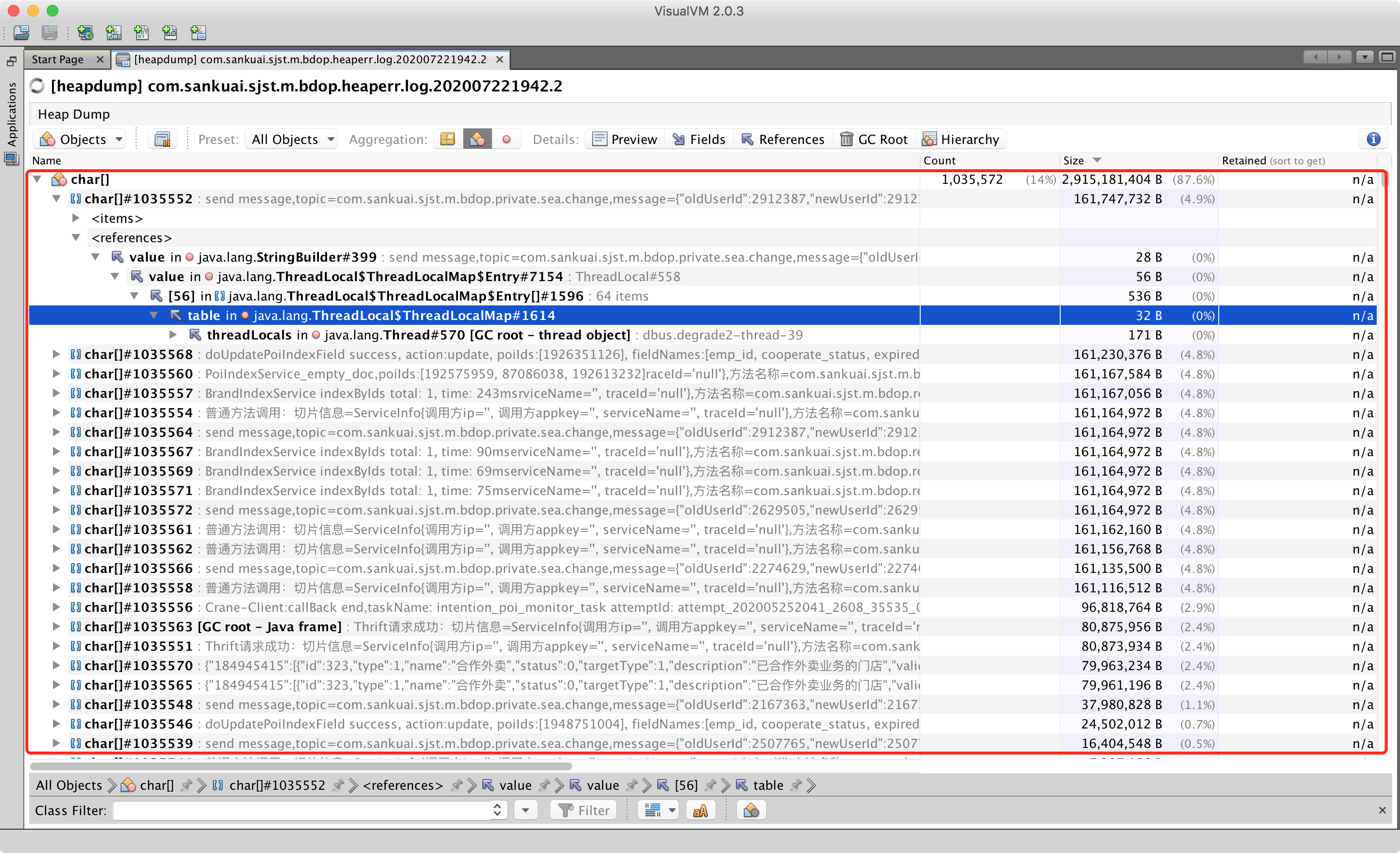
Task: Open the filter type dropdown icon
Action: [x=658, y=810]
